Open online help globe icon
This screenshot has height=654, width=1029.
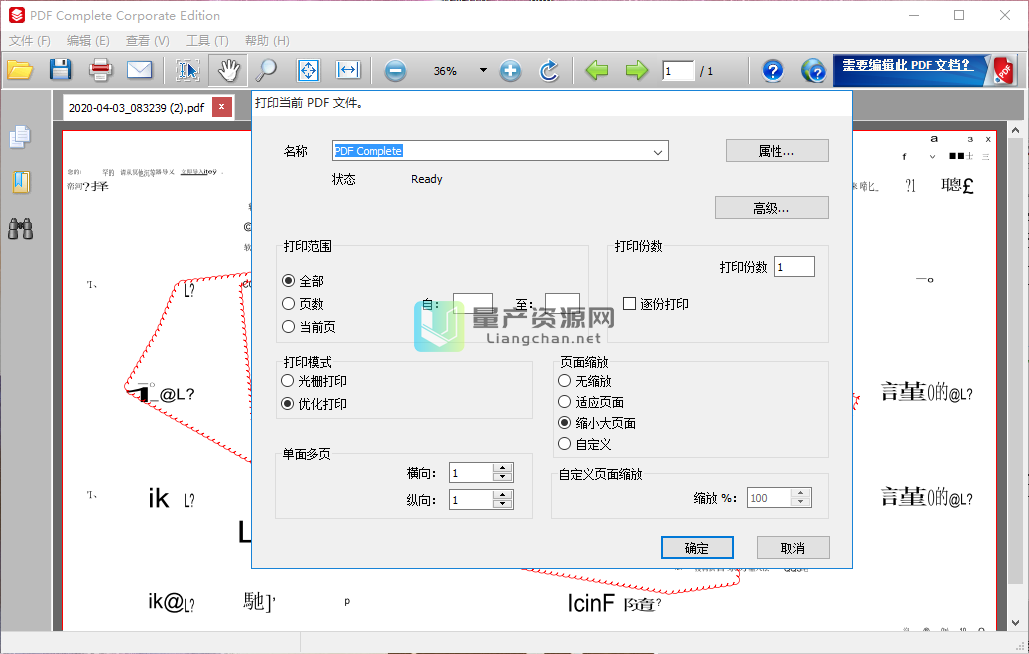[813, 70]
